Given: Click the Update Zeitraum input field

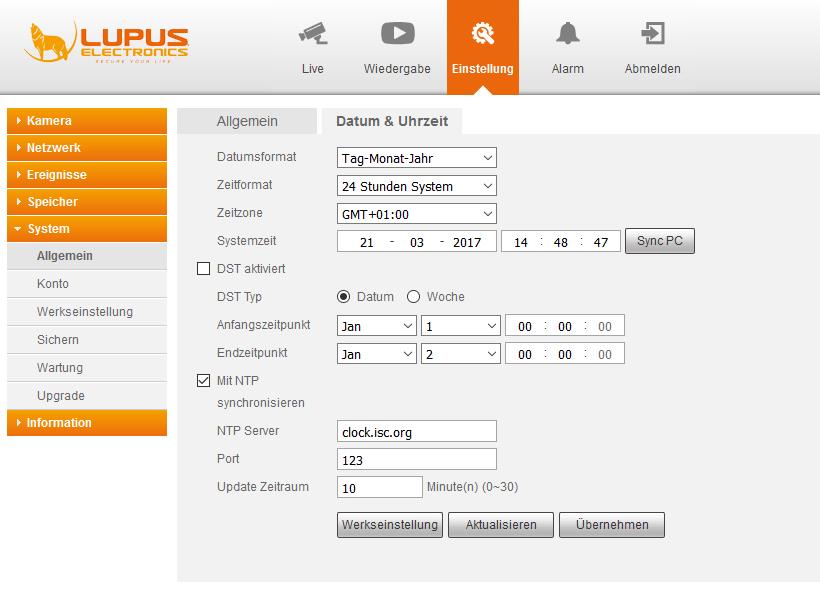Looking at the screenshot, I should pyautogui.click(x=380, y=488).
